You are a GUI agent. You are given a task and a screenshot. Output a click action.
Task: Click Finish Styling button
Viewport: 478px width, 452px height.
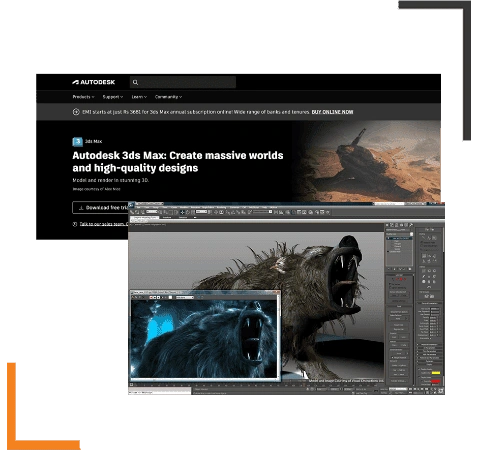tap(429, 230)
